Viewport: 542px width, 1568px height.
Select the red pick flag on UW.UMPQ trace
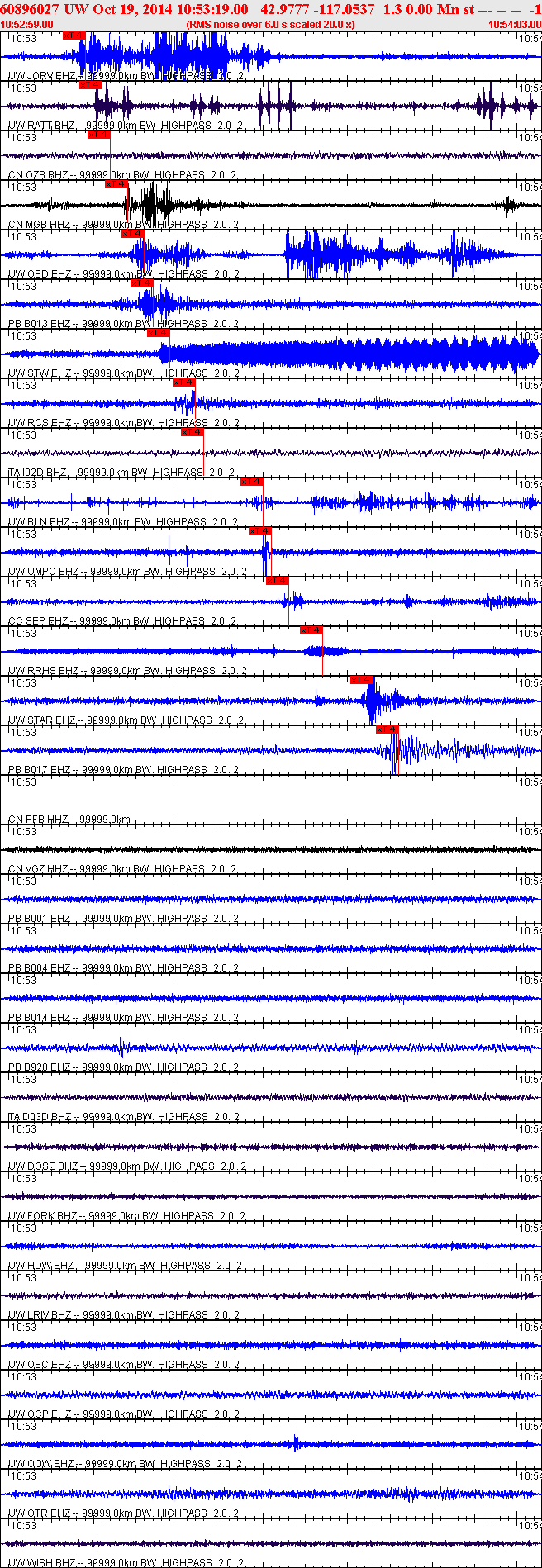coord(260,531)
